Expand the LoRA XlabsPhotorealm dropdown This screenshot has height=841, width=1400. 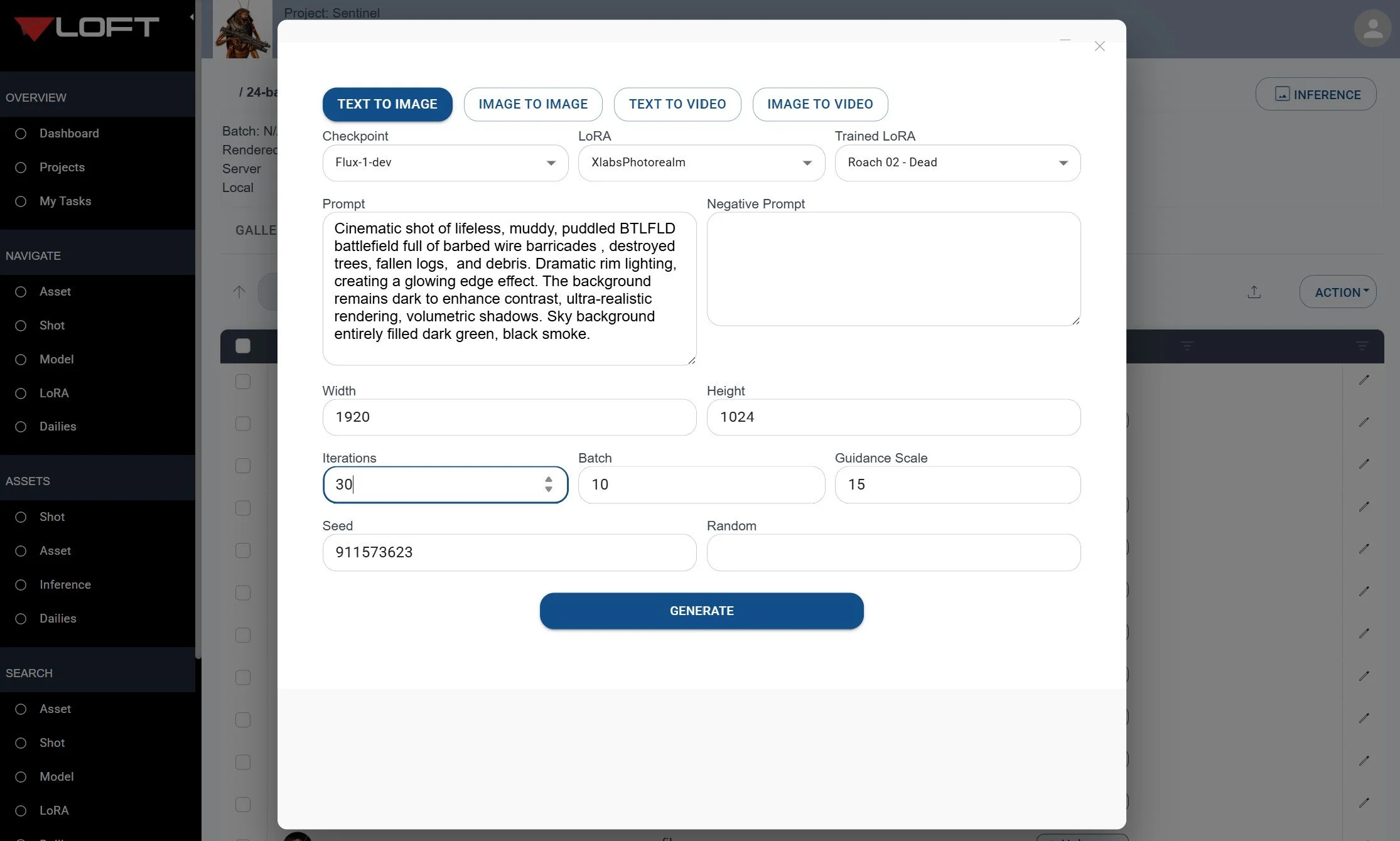tap(701, 163)
